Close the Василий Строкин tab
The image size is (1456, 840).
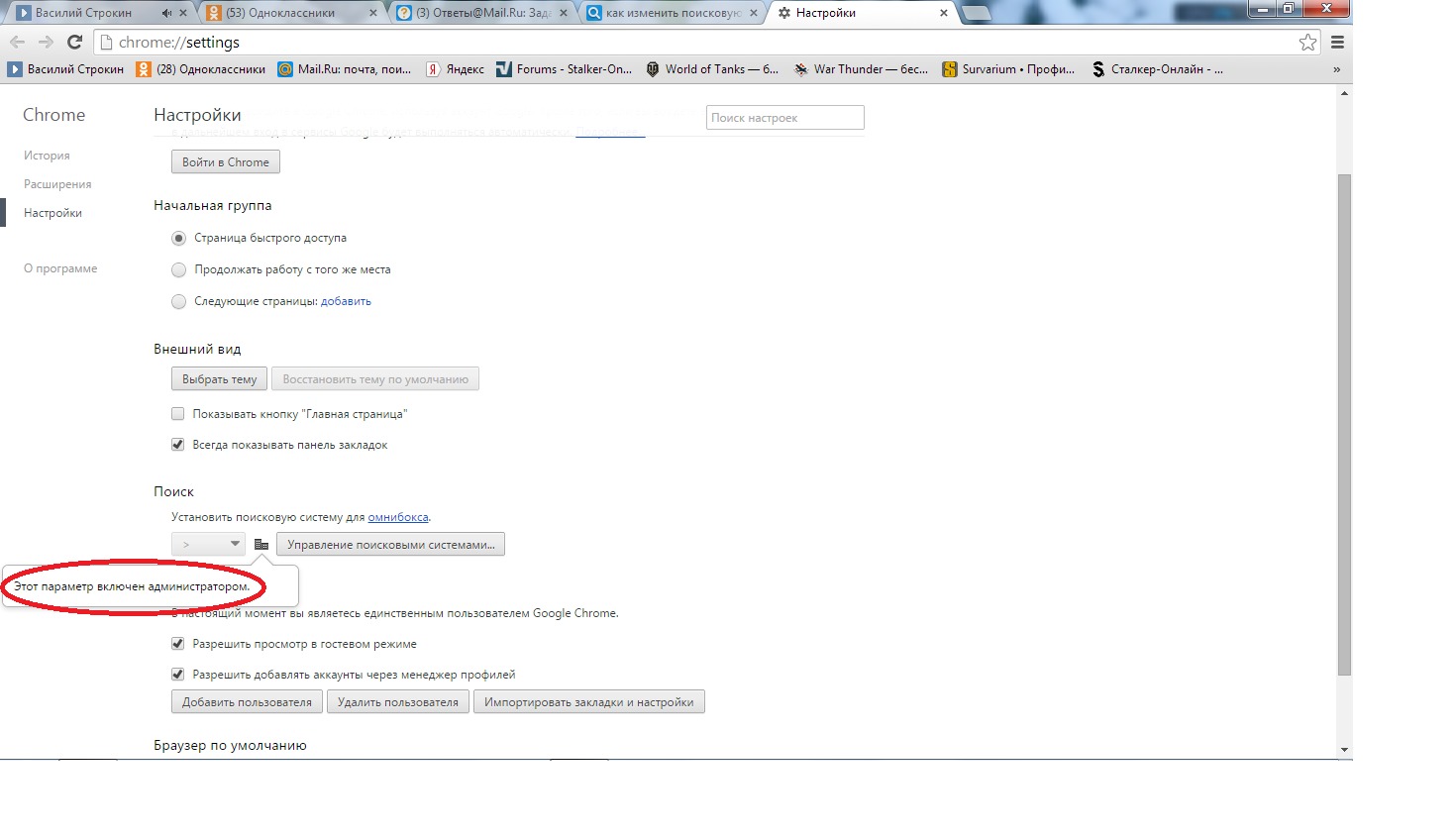(x=183, y=13)
